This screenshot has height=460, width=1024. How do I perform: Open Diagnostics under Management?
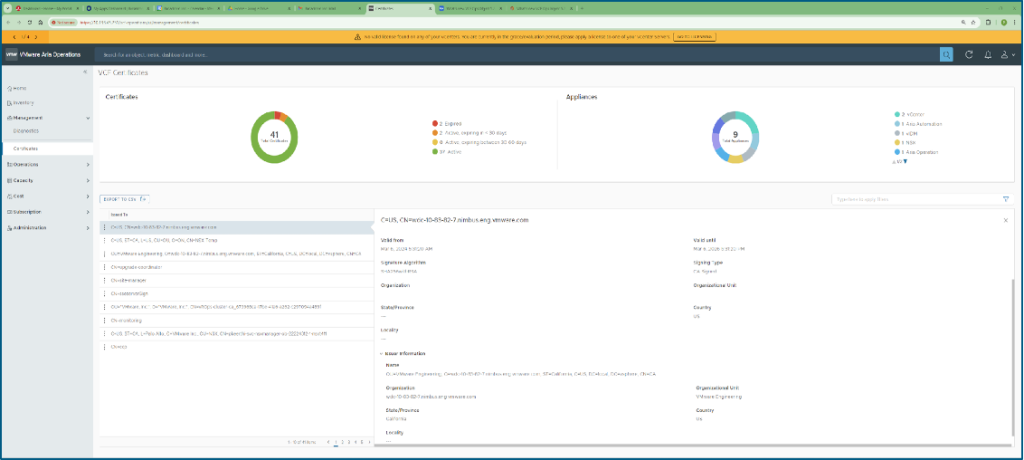(x=27, y=131)
